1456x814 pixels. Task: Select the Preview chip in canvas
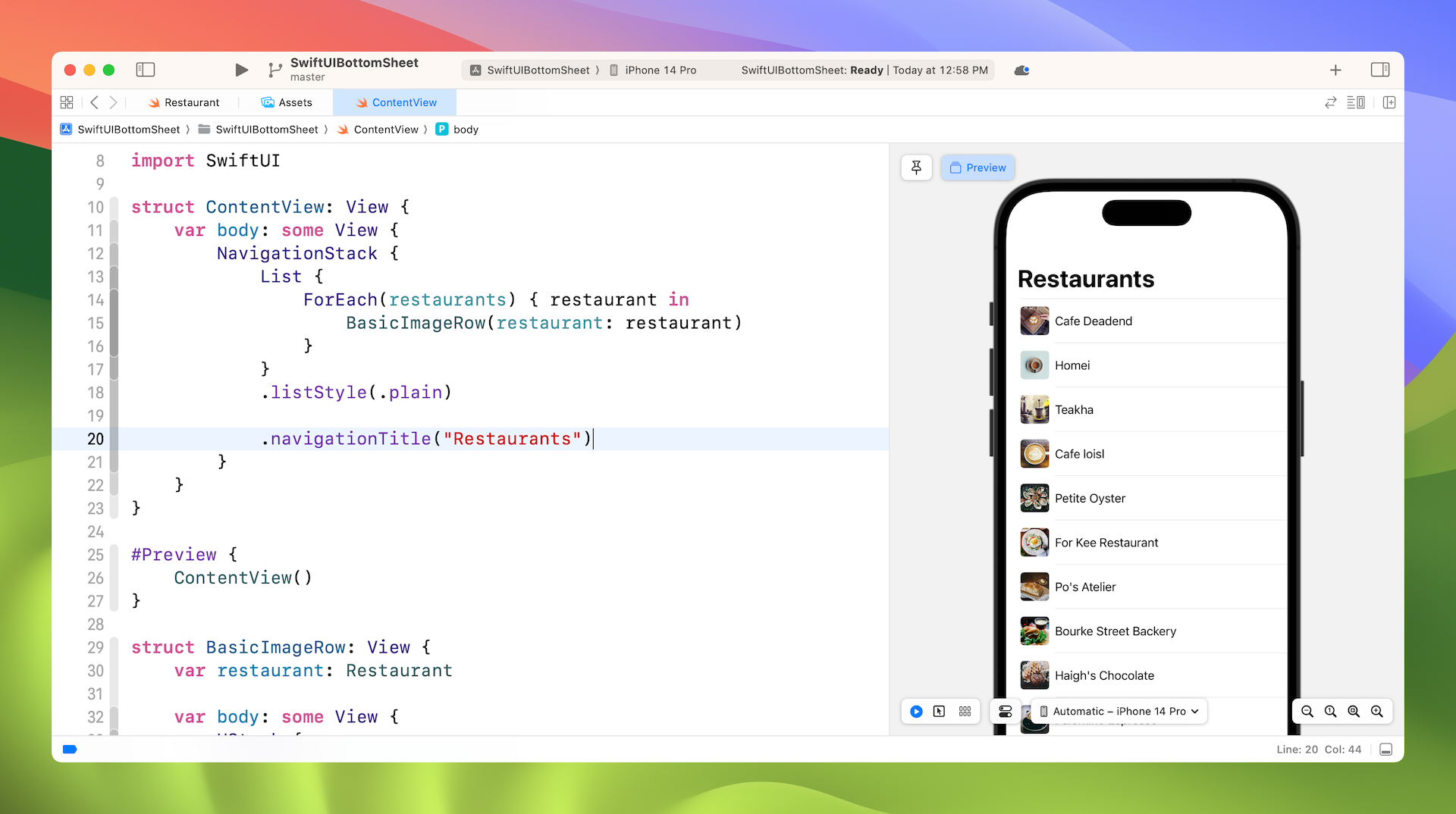pos(977,167)
